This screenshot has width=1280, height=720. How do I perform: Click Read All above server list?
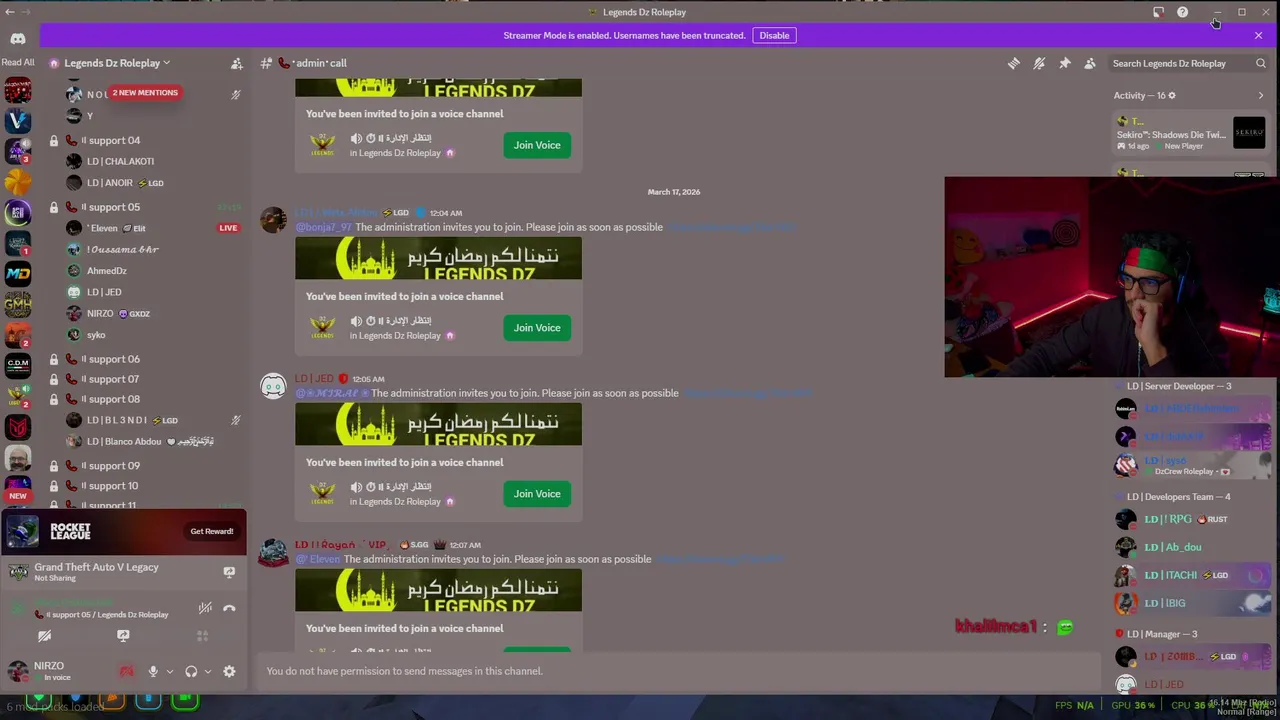(18, 62)
